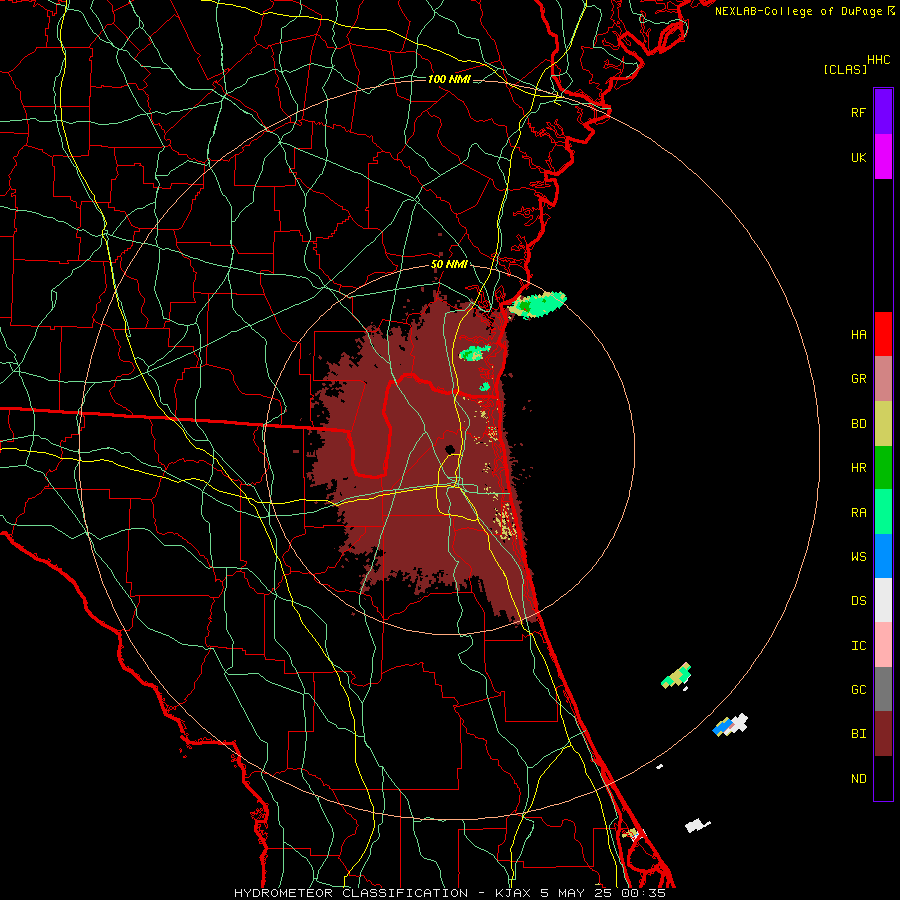Click the DS legend label
Viewport: 900px width, 900px height.
(858, 601)
